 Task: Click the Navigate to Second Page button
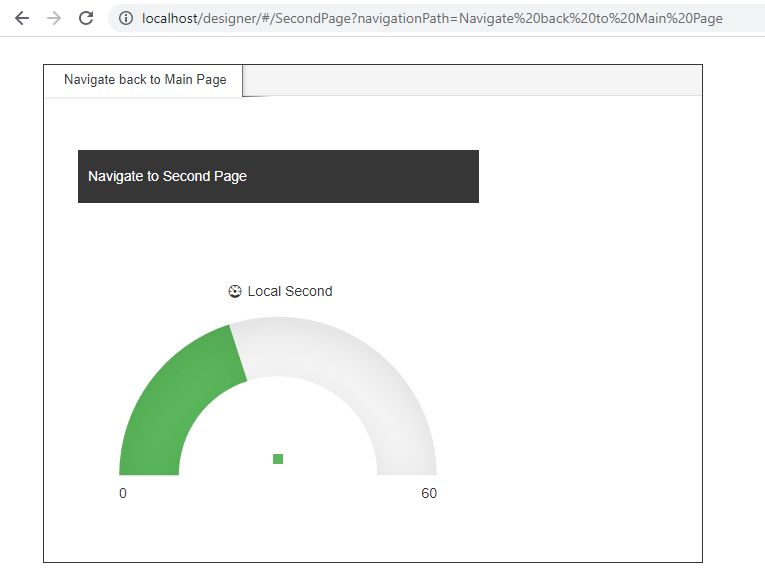click(x=278, y=176)
